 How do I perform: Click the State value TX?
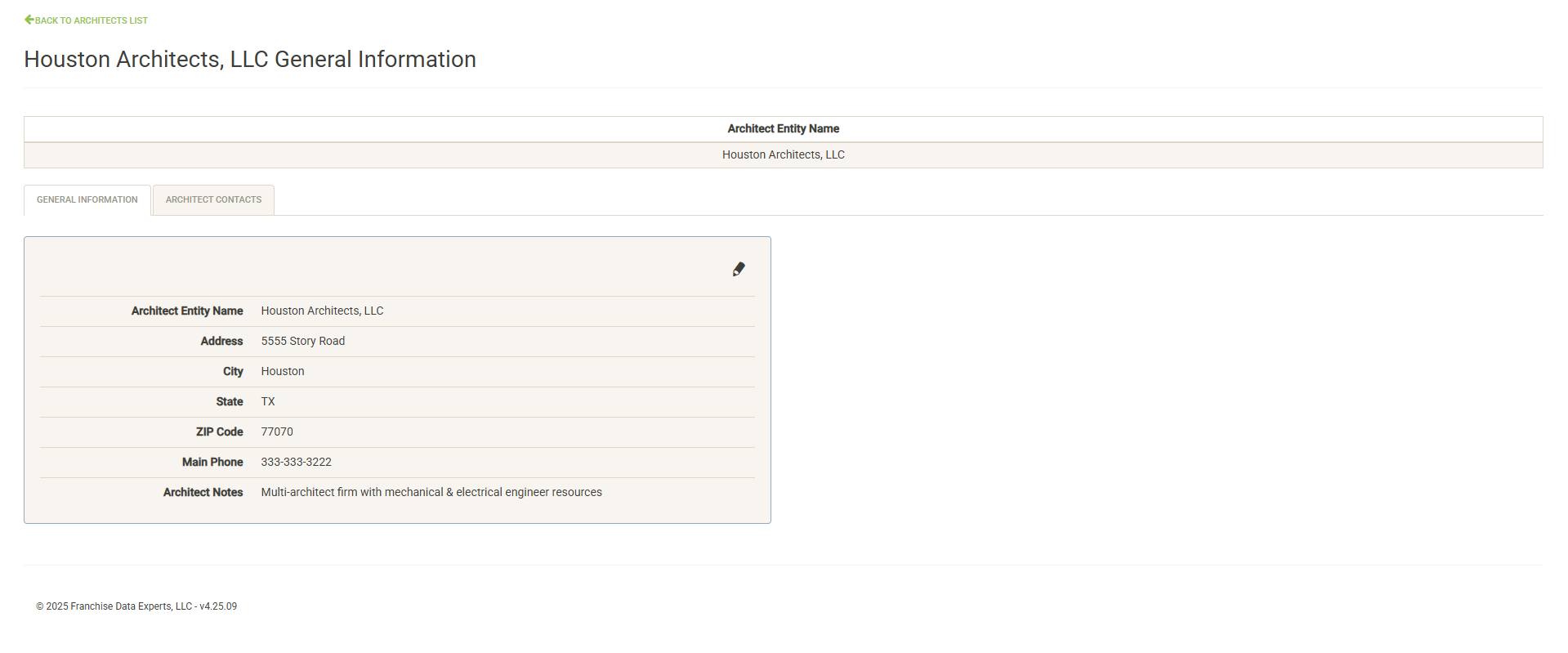click(x=268, y=402)
